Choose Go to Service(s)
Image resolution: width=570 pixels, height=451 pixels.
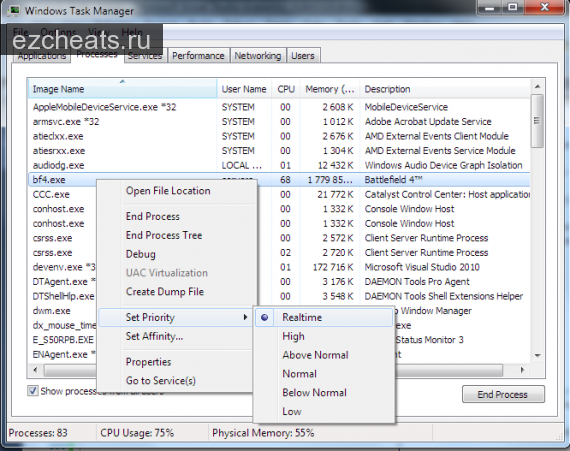pyautogui.click(x=161, y=380)
